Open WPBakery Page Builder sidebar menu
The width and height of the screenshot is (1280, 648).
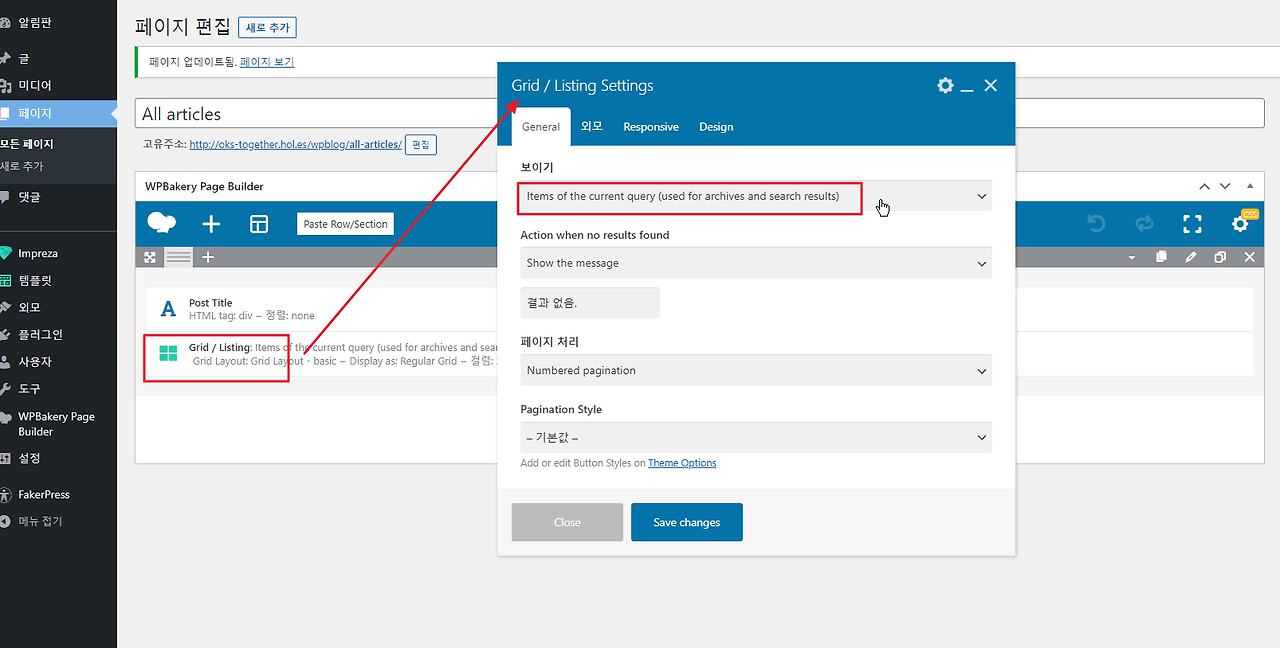[x=58, y=424]
